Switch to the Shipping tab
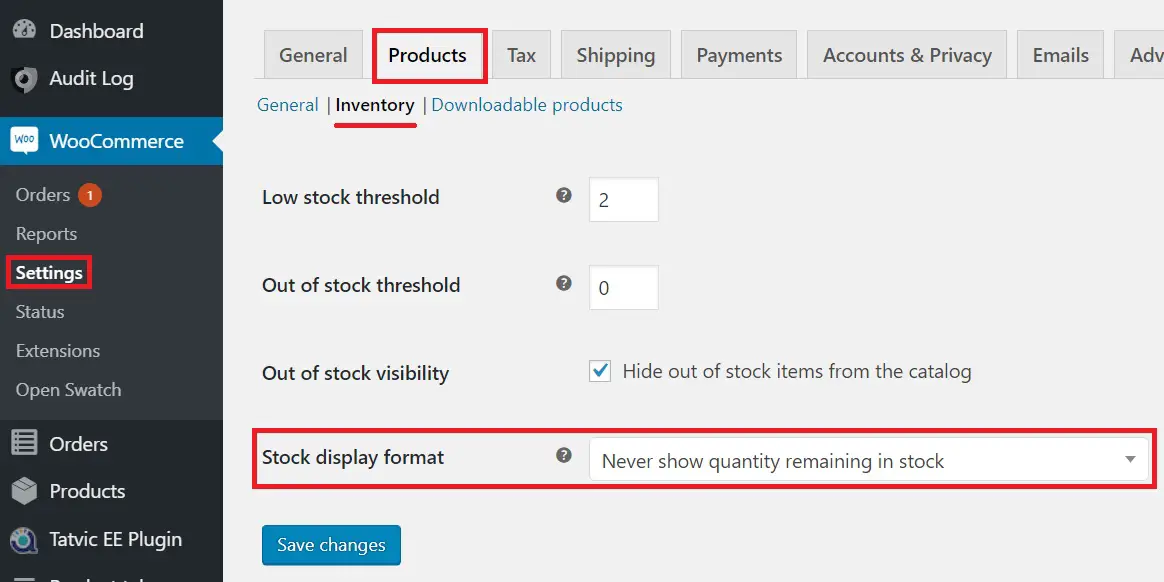Image resolution: width=1164 pixels, height=582 pixels. click(x=615, y=54)
